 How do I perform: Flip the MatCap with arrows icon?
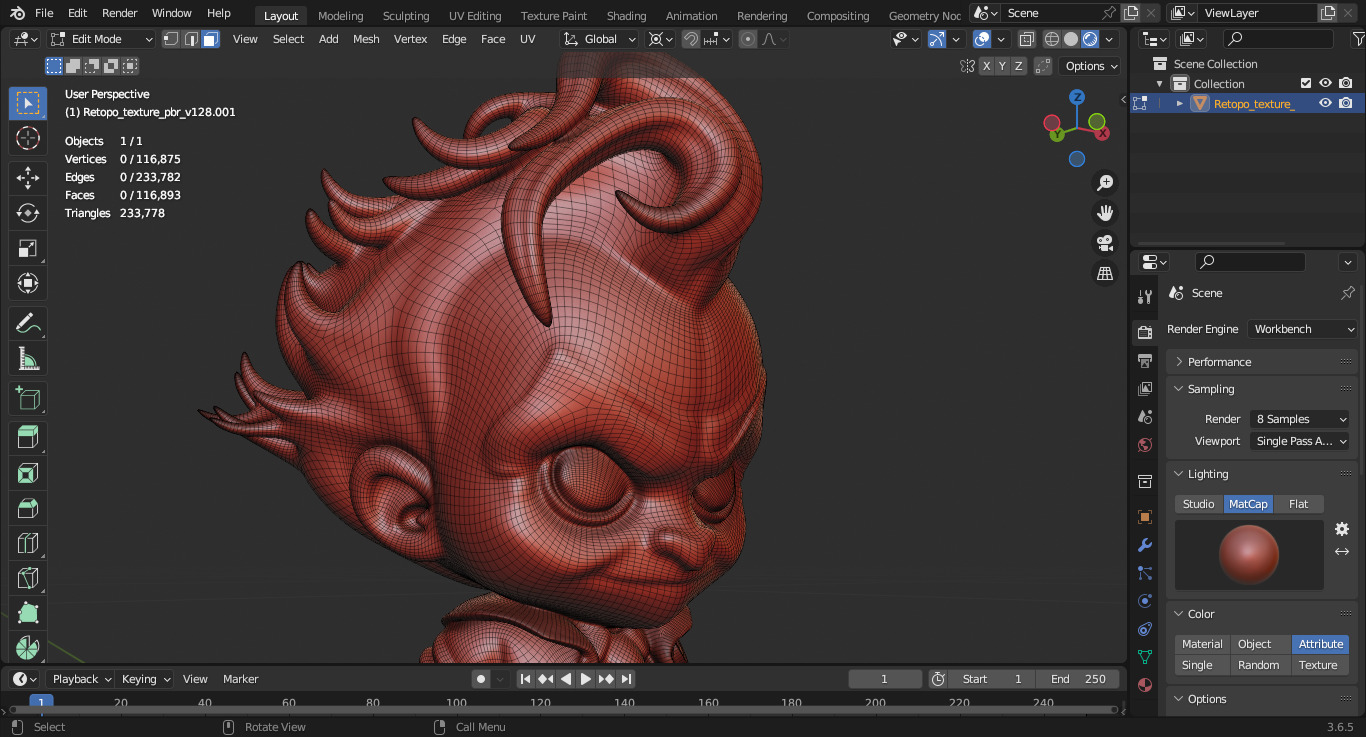click(x=1342, y=551)
